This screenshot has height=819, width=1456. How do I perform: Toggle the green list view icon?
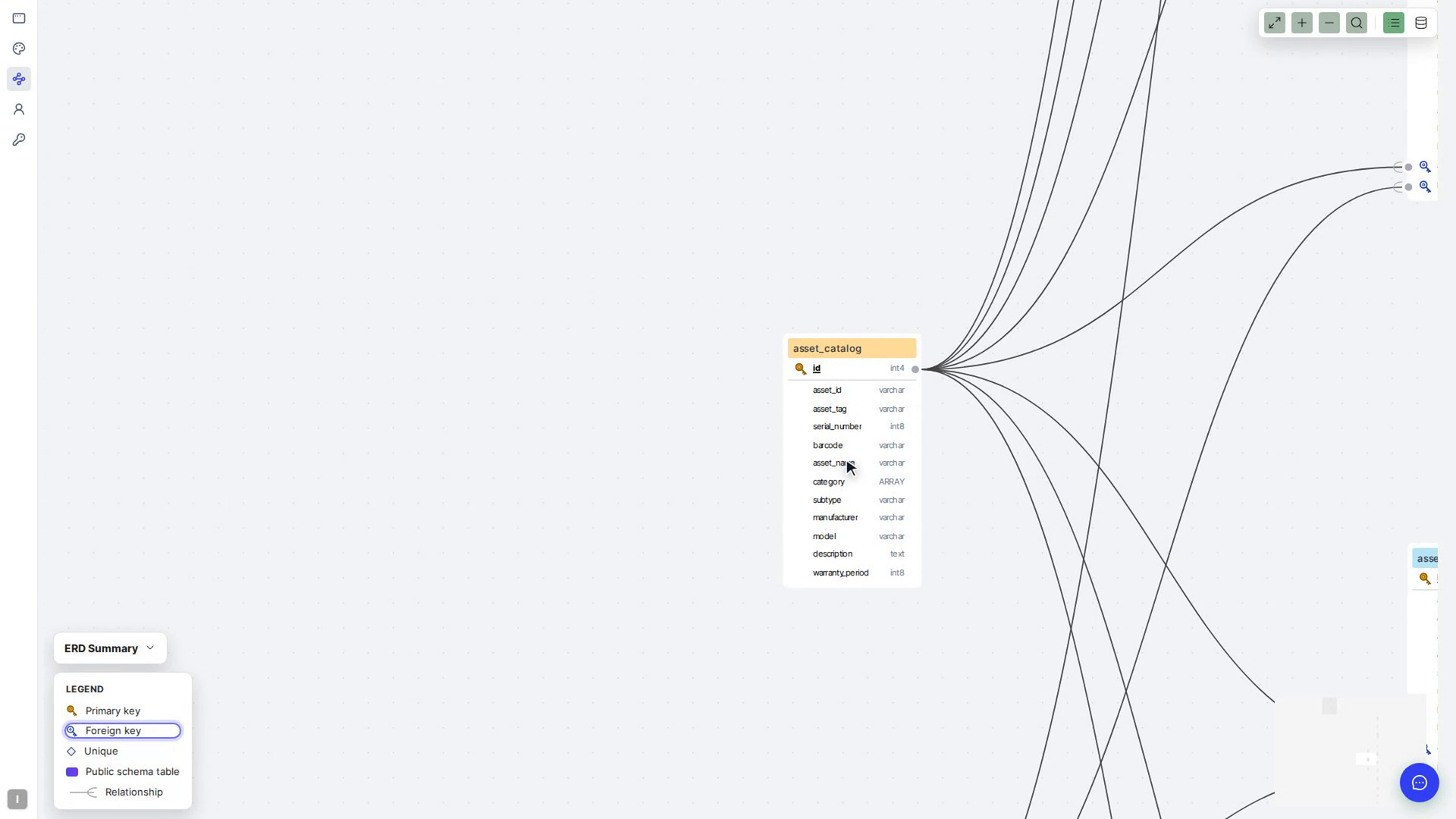[1394, 23]
